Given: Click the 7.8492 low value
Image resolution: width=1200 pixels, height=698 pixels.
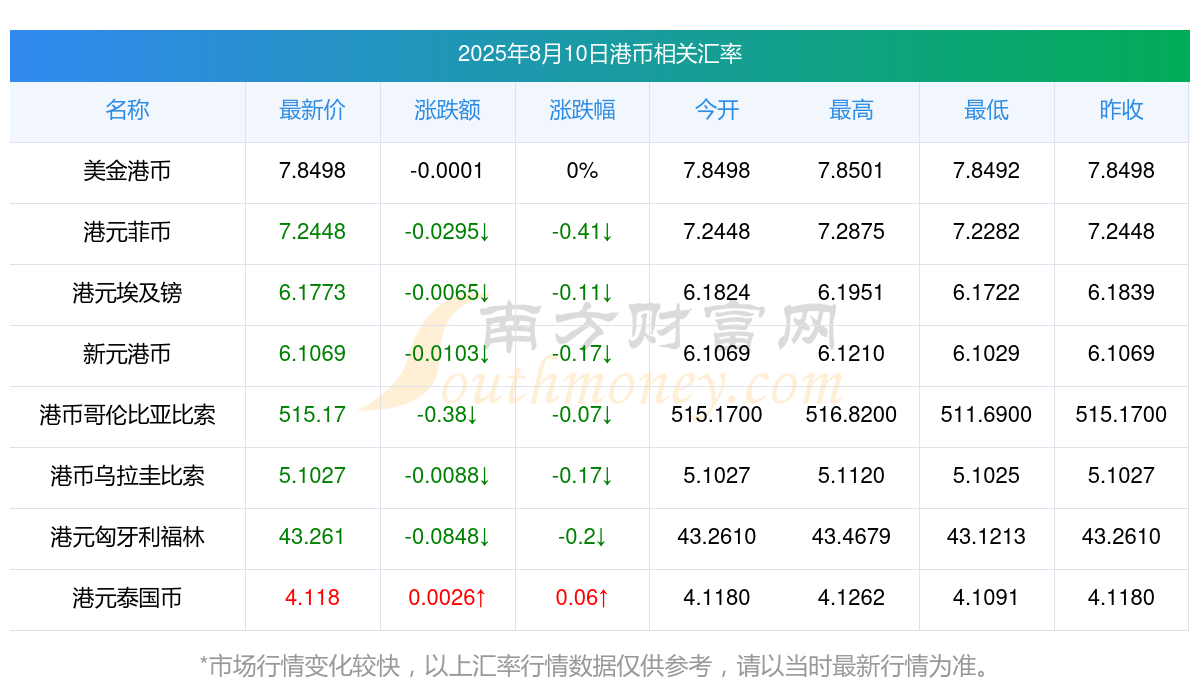Looking at the screenshot, I should pos(986,171).
